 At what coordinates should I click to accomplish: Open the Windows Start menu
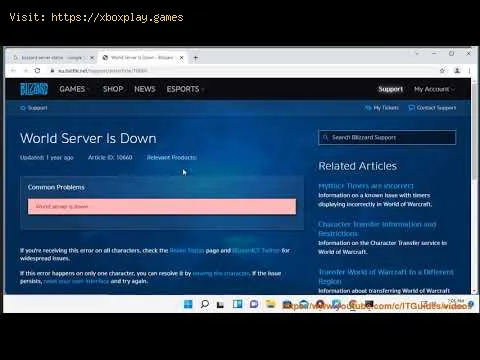point(188,304)
